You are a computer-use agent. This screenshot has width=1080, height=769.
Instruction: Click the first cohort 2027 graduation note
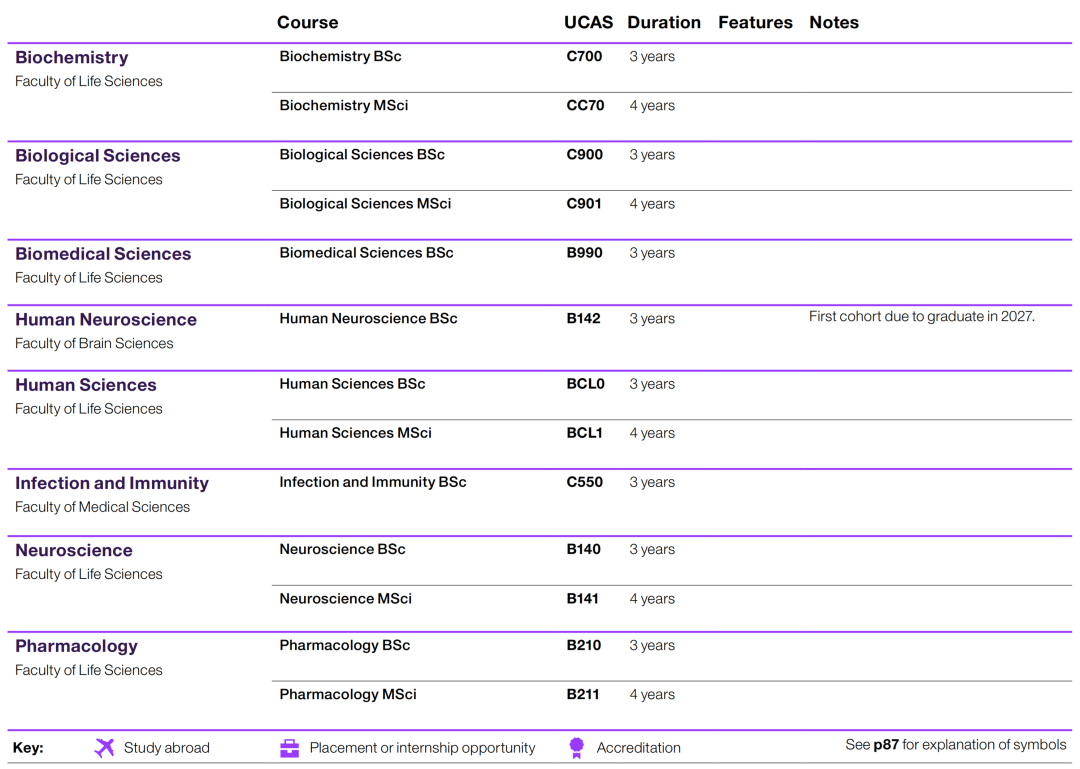click(921, 317)
